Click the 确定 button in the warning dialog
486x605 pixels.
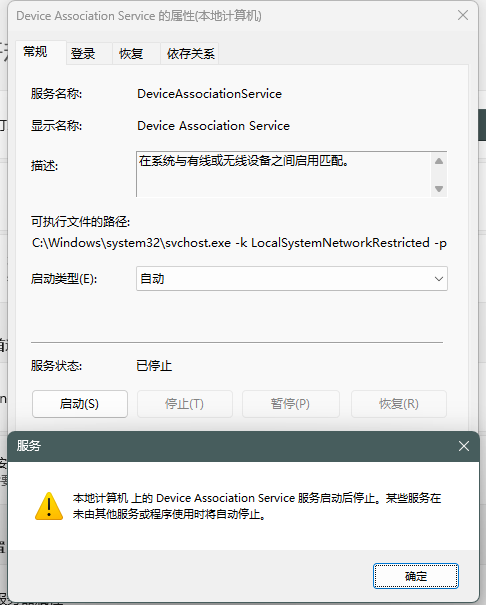[x=416, y=576]
